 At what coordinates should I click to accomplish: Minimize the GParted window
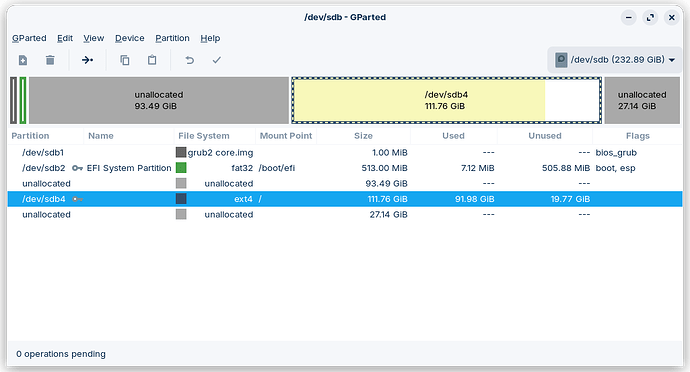pyautogui.click(x=629, y=18)
